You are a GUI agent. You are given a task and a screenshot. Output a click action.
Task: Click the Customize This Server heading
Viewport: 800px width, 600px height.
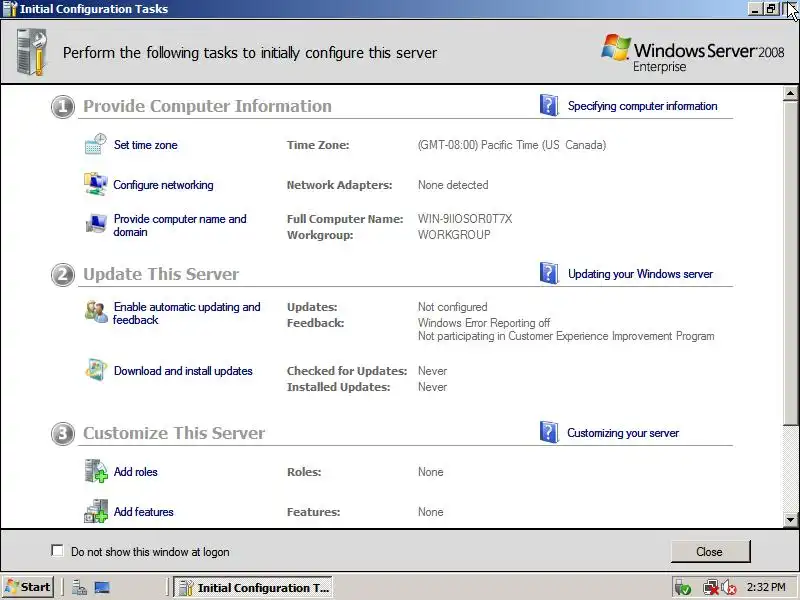coord(174,433)
